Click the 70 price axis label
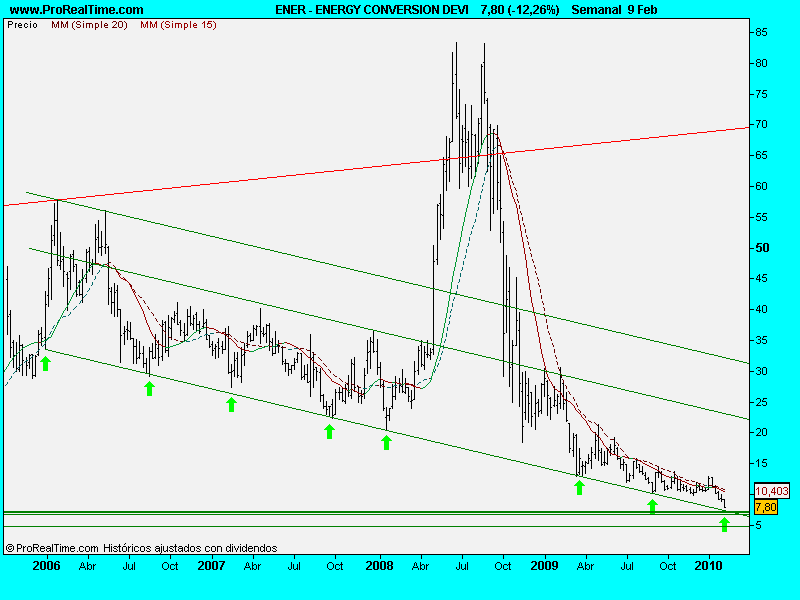The height and width of the screenshot is (600, 800). click(761, 124)
